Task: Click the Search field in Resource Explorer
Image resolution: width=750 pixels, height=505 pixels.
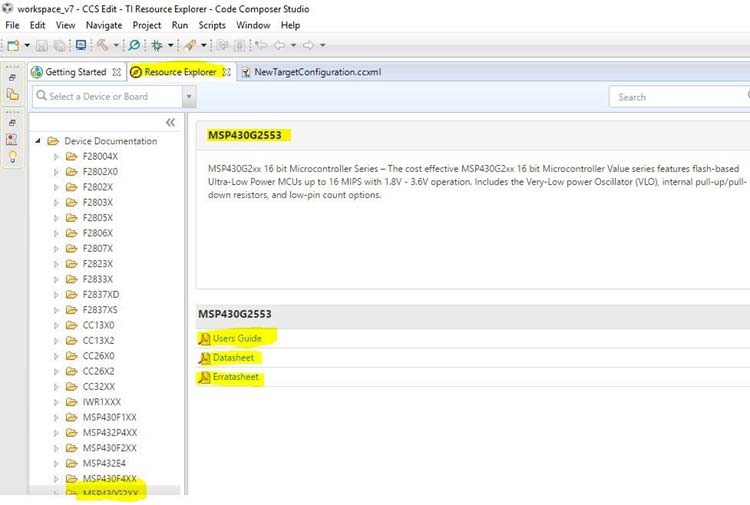Action: pos(679,97)
